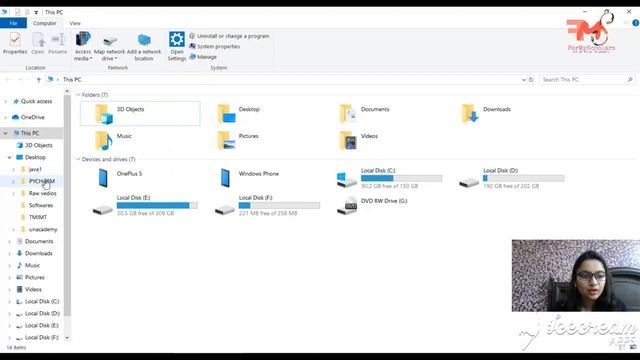The width and height of the screenshot is (640, 360).
Task: Click Uninstall or change a program
Action: (229, 36)
